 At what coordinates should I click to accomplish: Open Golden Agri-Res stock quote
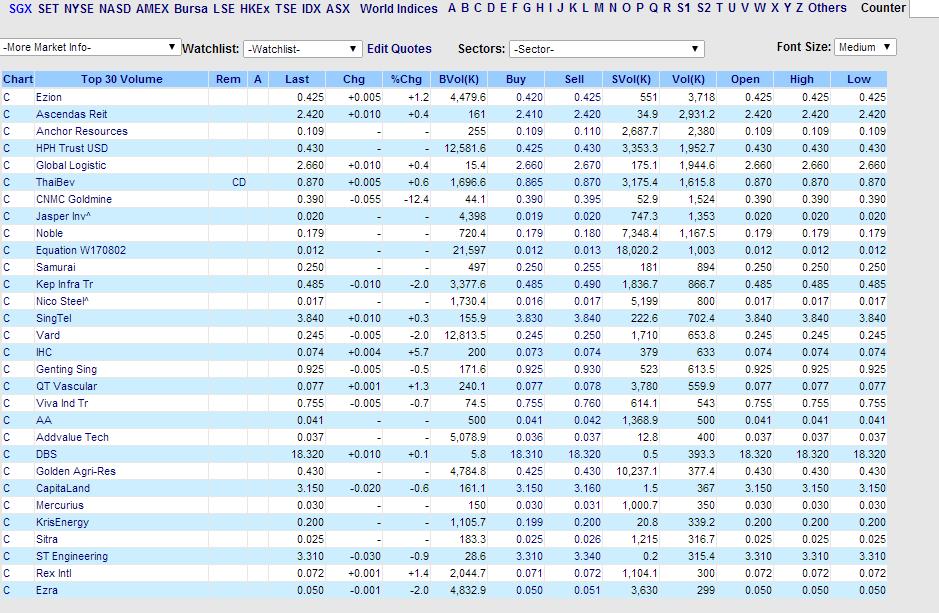point(76,471)
